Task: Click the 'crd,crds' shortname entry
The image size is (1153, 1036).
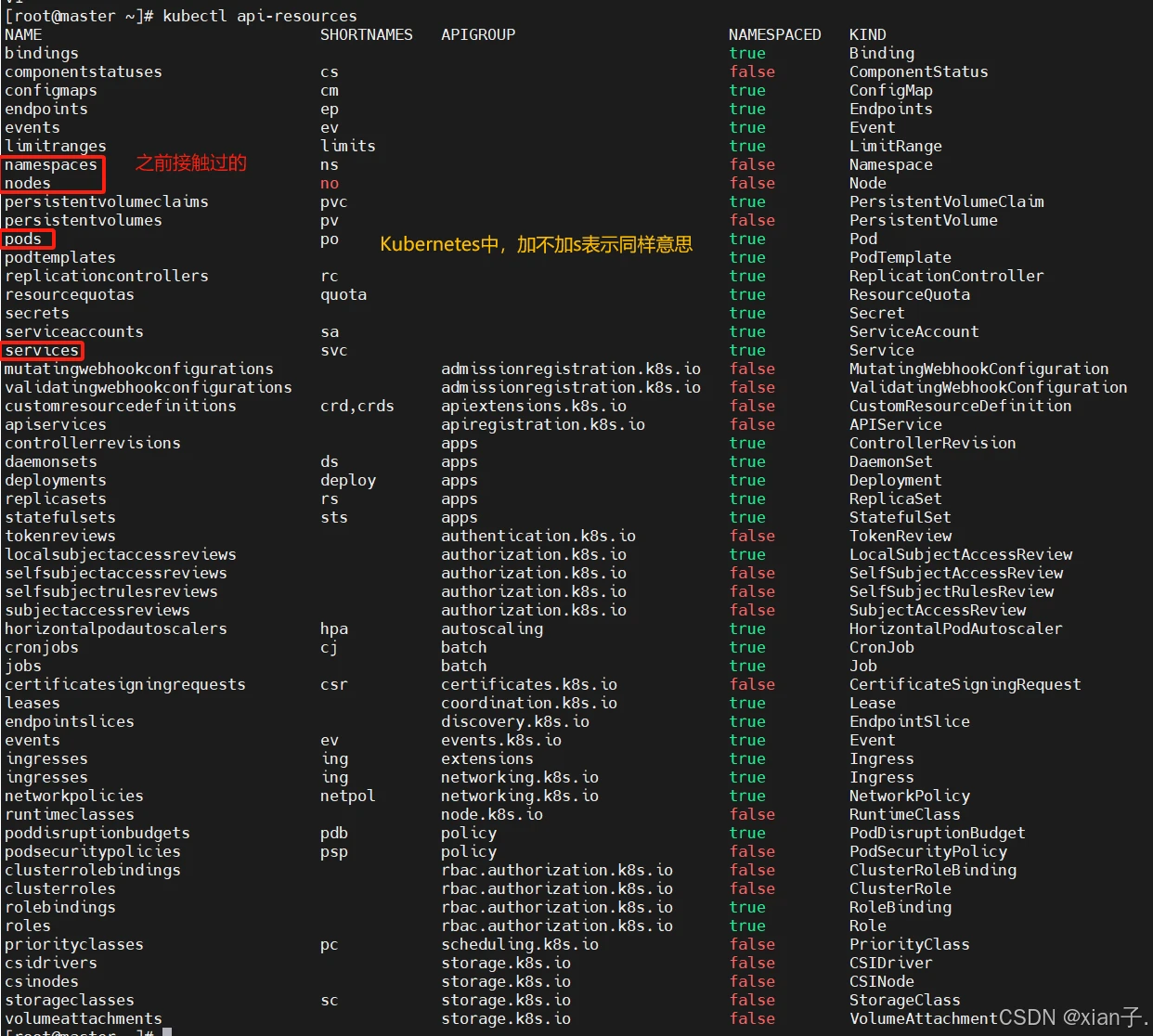Action: [357, 407]
